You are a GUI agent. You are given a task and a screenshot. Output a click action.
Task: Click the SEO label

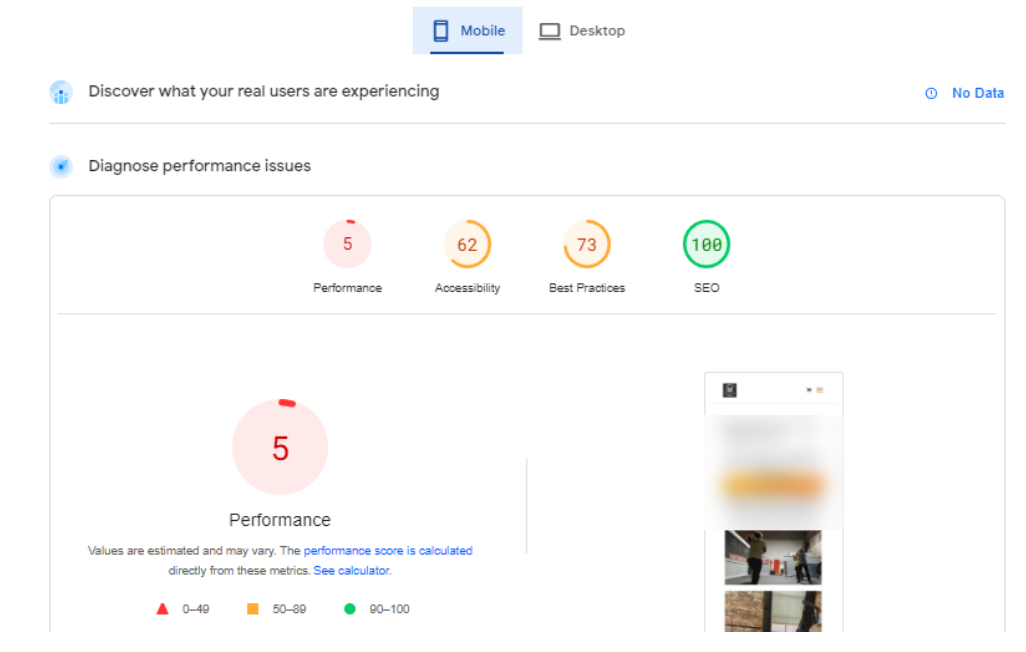707,288
